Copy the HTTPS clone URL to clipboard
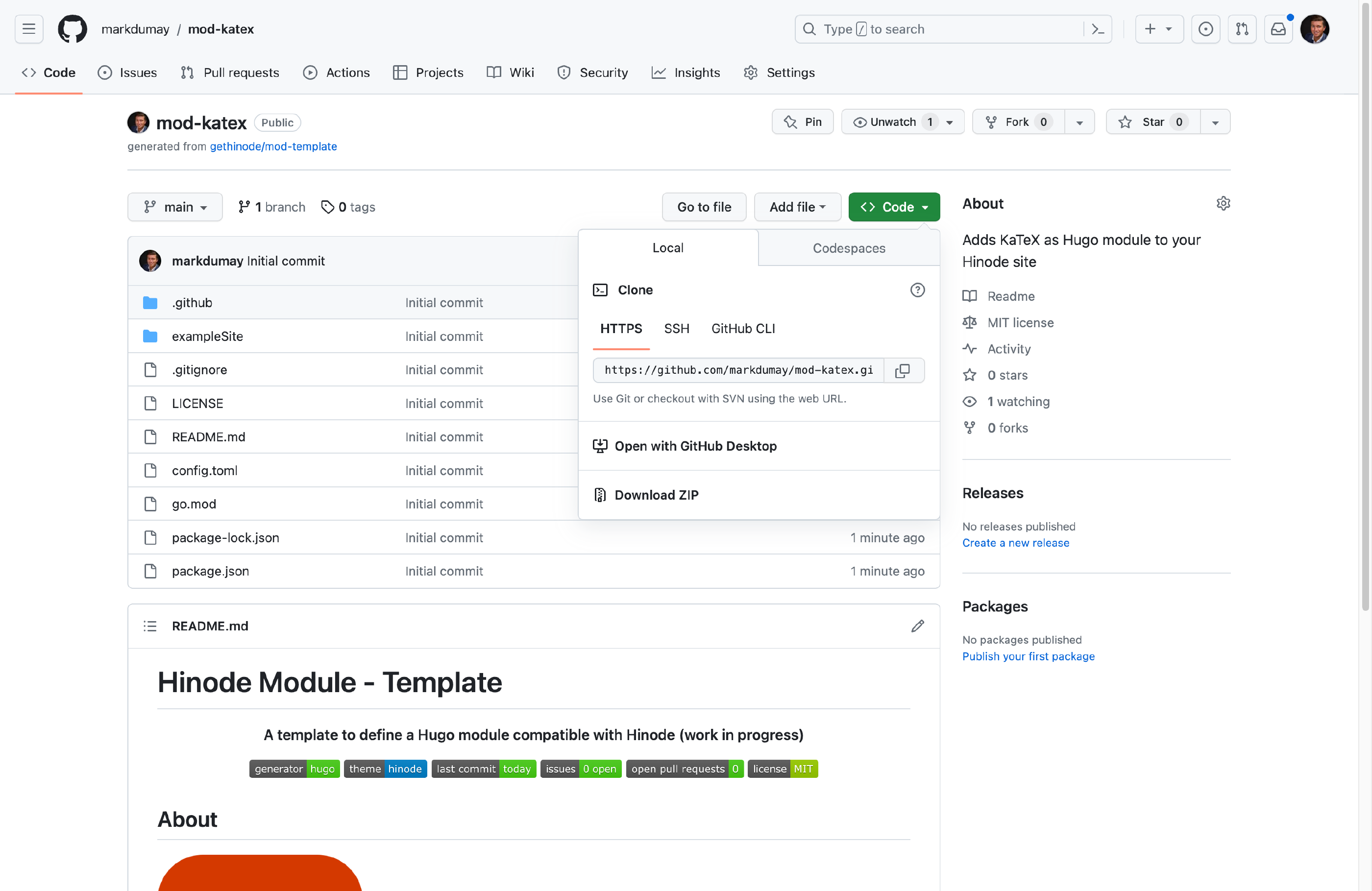The image size is (1372, 891). click(903, 371)
